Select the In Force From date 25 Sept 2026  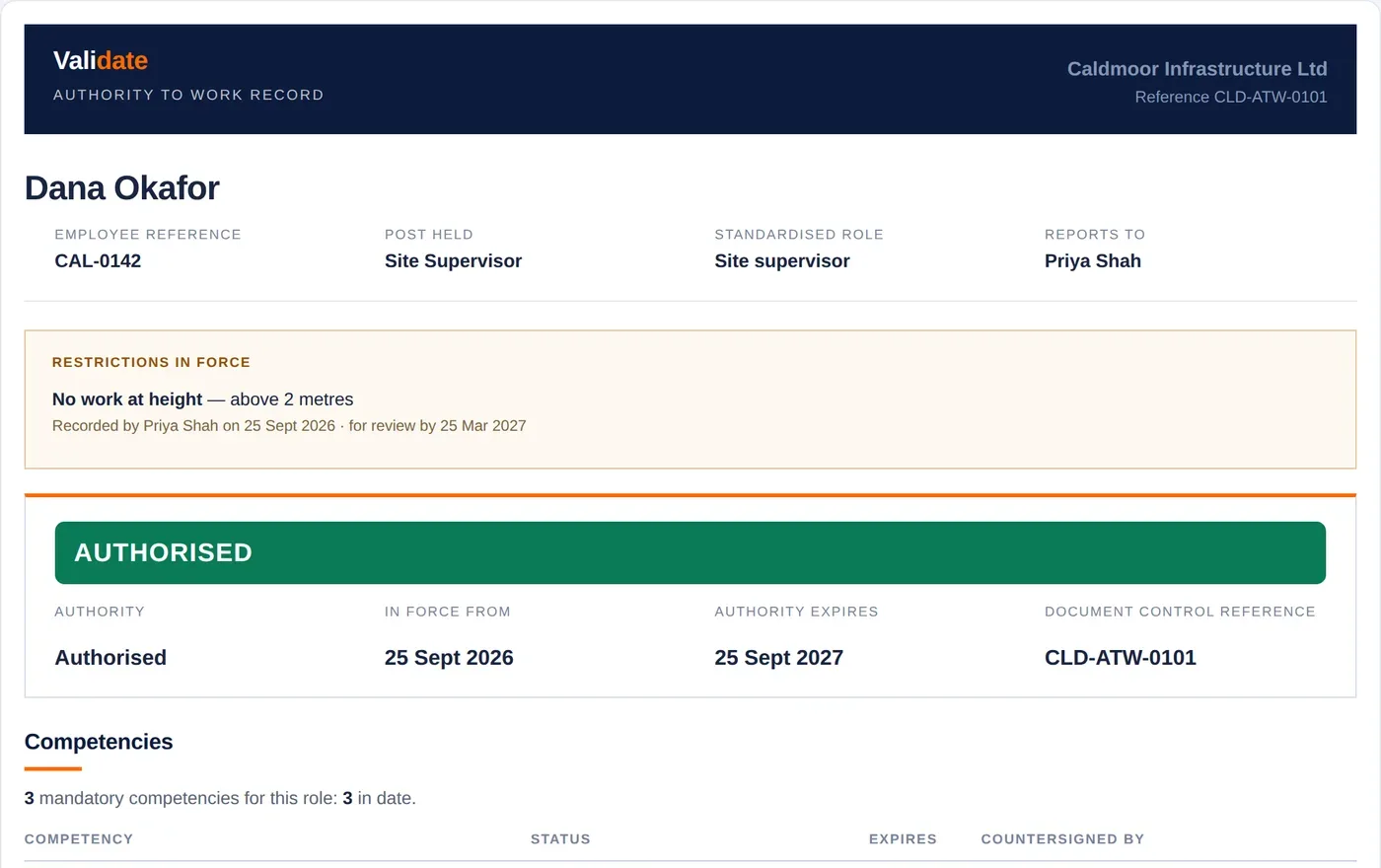tap(449, 658)
